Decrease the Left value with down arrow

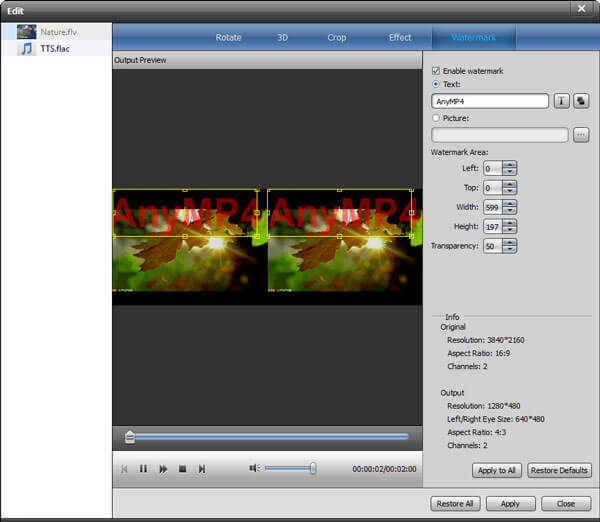509,172
